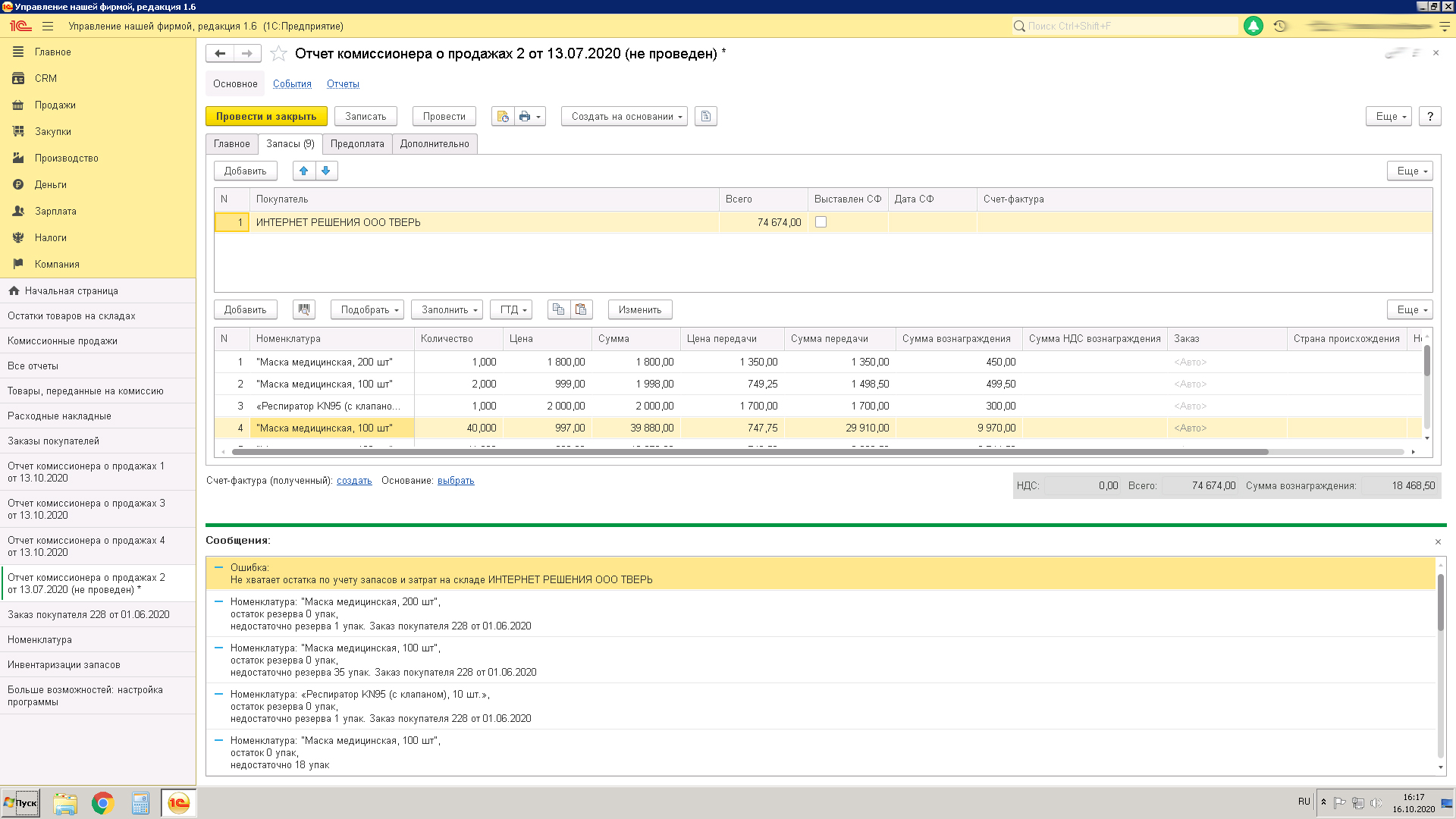The width and height of the screenshot is (1456, 819).
Task: Click the move row up arrow
Action: [x=304, y=171]
